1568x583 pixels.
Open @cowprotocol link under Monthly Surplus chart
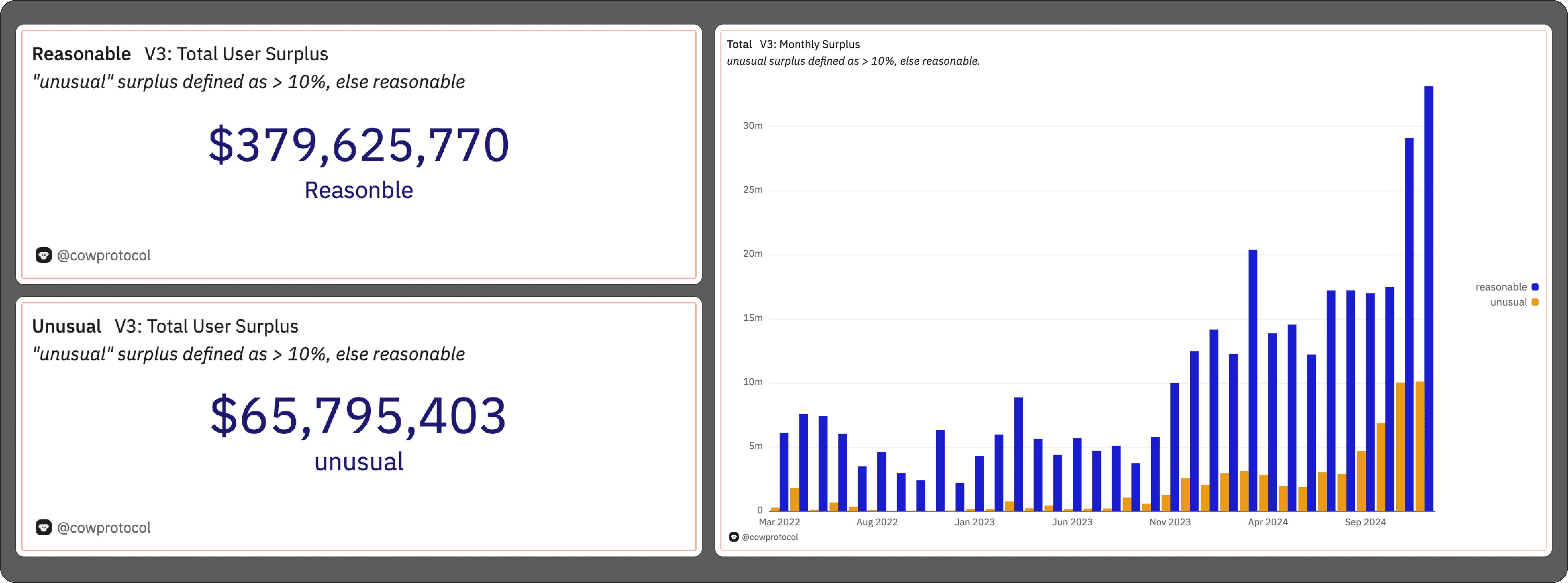coord(769,537)
